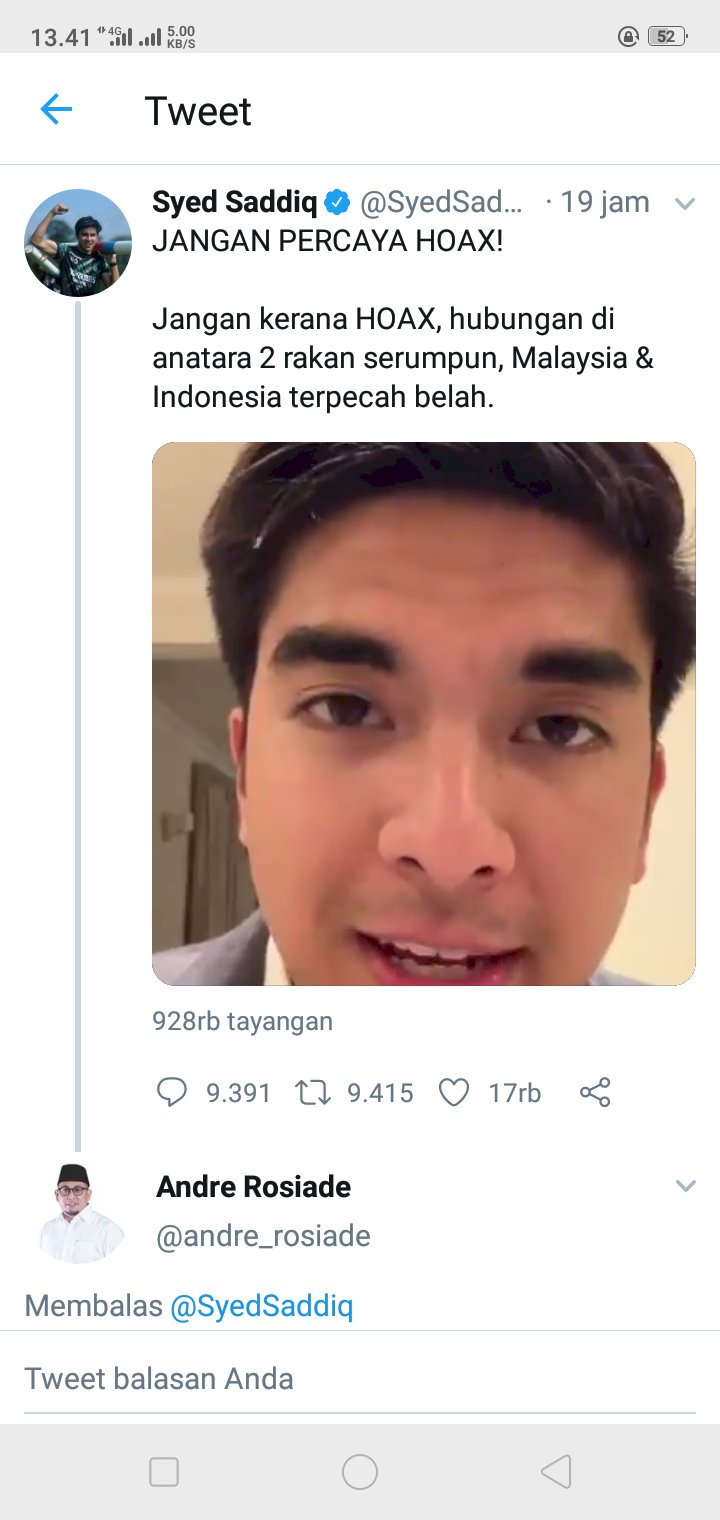Tap the back arrow icon

coord(56,109)
